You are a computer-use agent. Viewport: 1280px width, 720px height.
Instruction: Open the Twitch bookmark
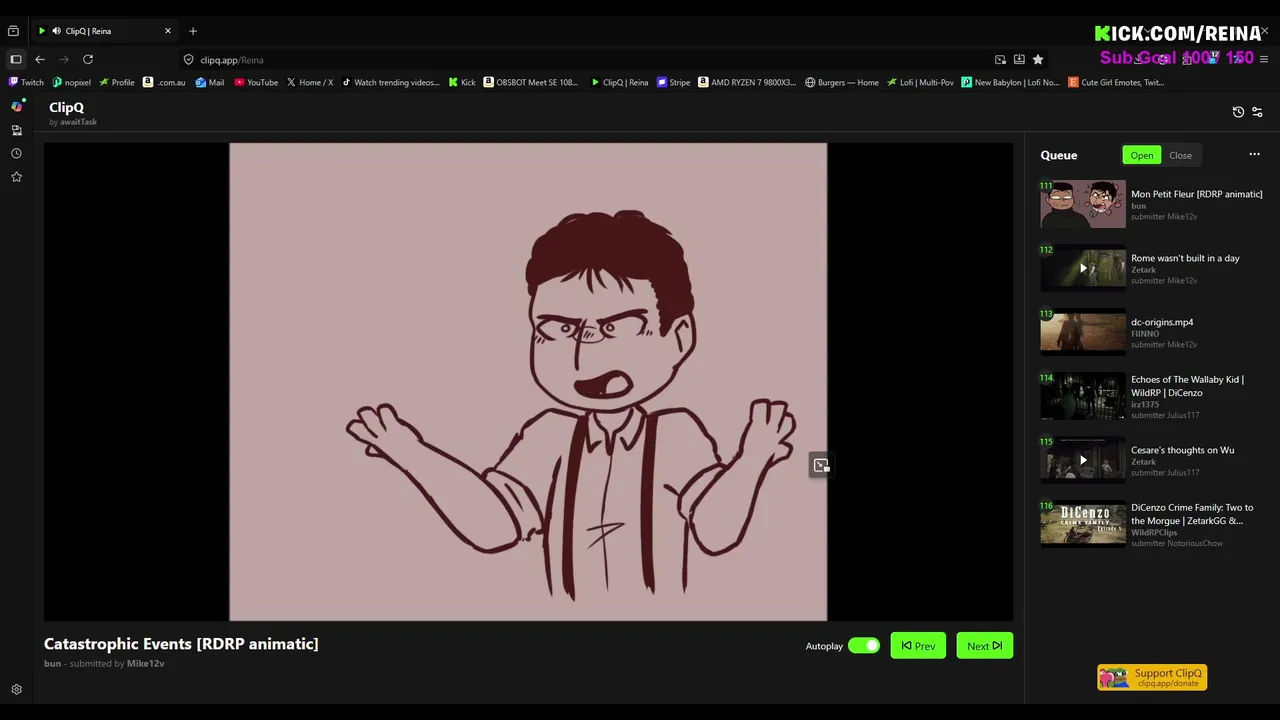tap(27, 82)
